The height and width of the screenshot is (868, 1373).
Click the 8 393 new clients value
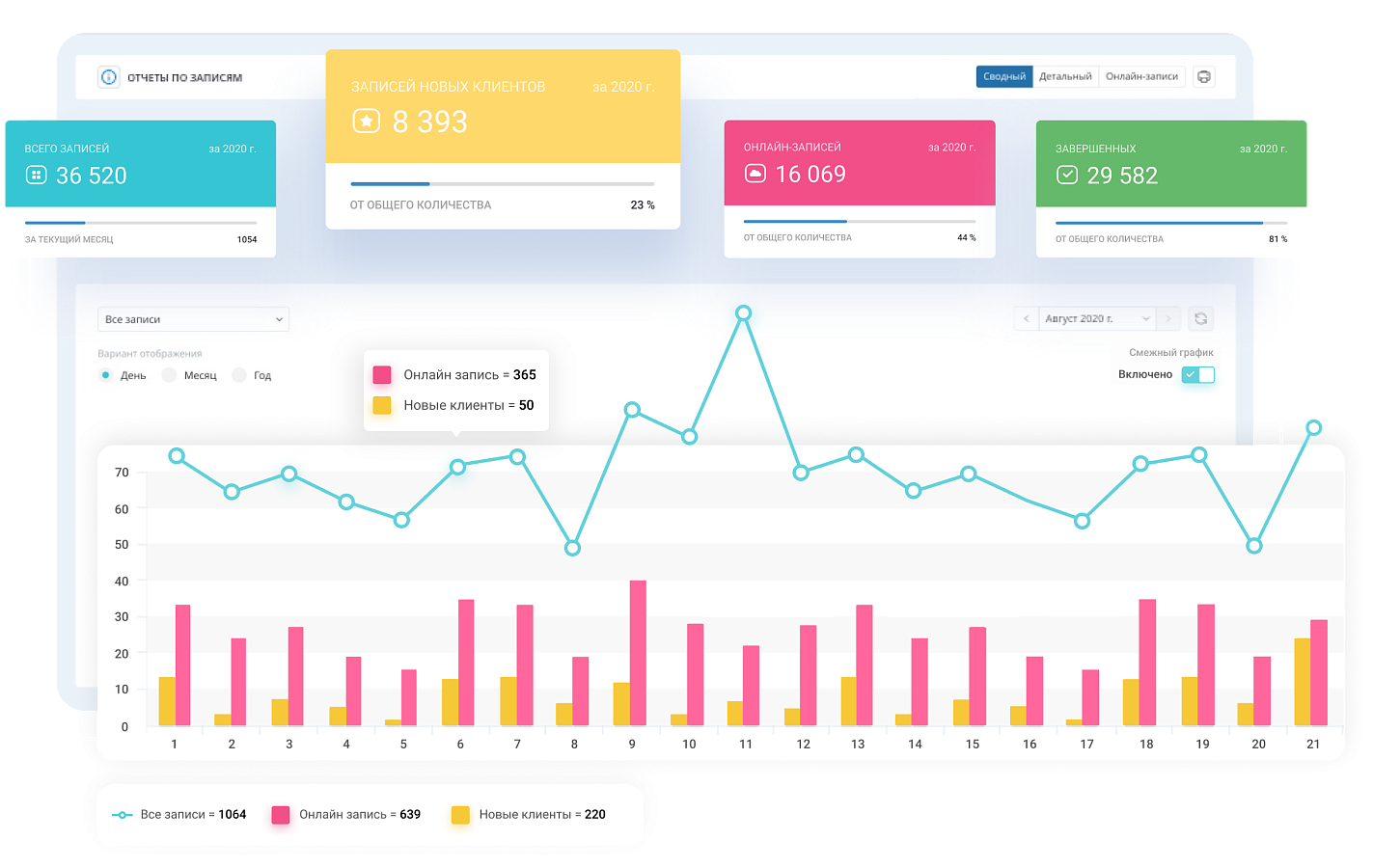coord(430,122)
